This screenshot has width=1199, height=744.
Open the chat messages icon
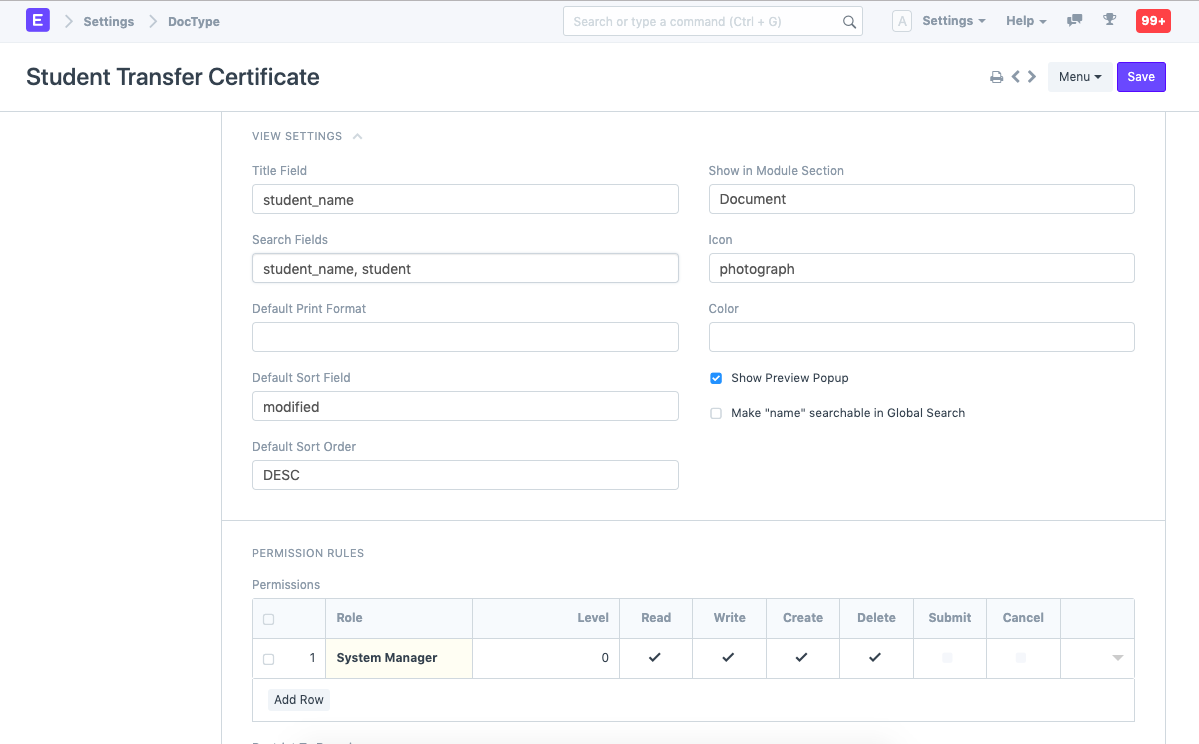tap(1075, 21)
